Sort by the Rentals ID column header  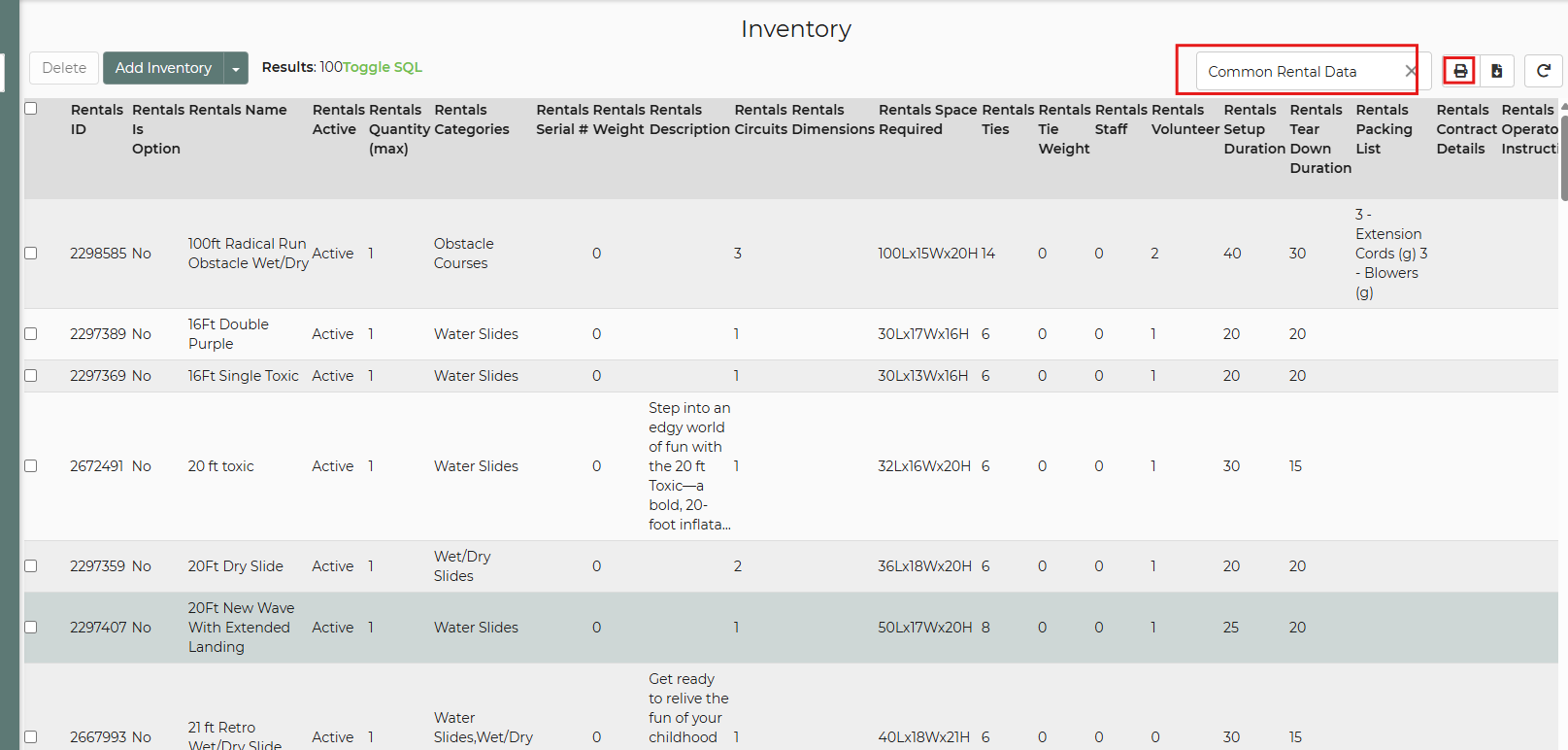pos(97,119)
